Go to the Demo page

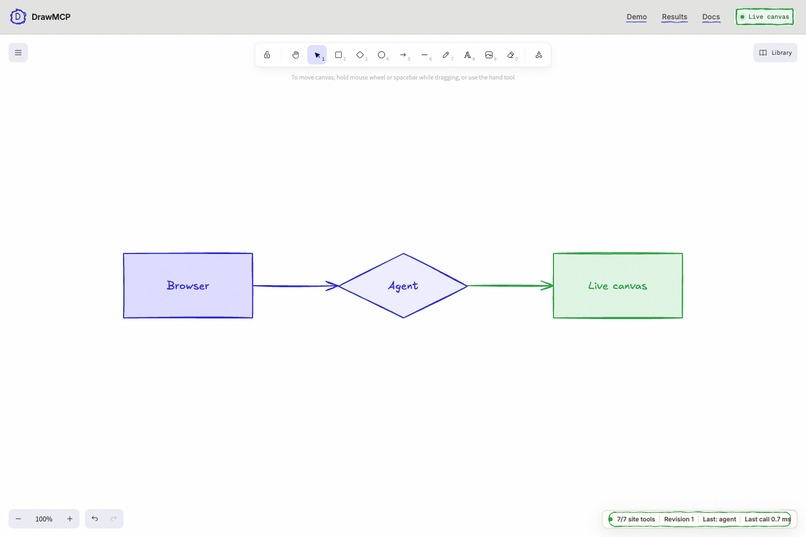click(x=636, y=17)
